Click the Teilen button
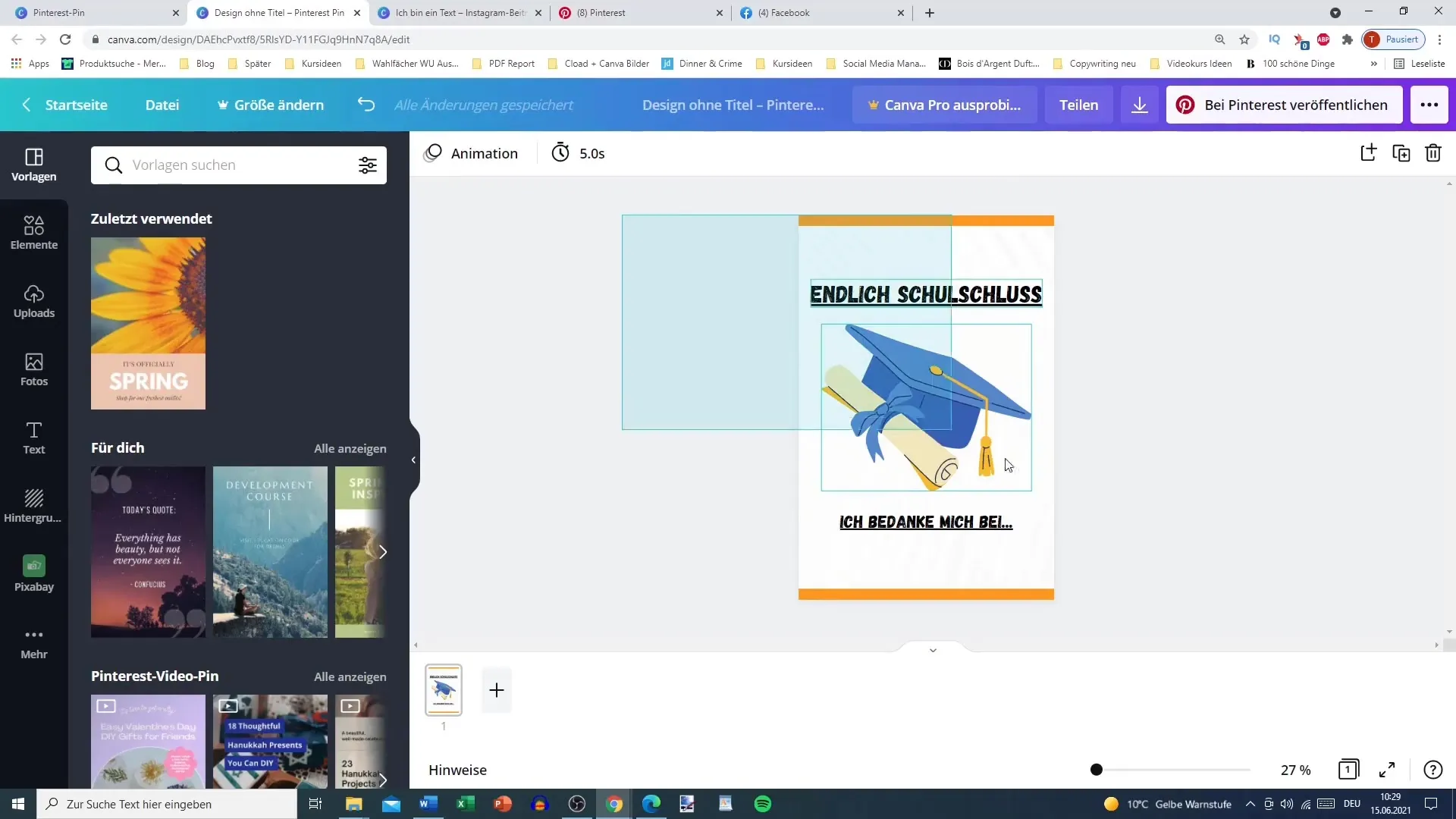Viewport: 1456px width, 819px height. [1079, 104]
